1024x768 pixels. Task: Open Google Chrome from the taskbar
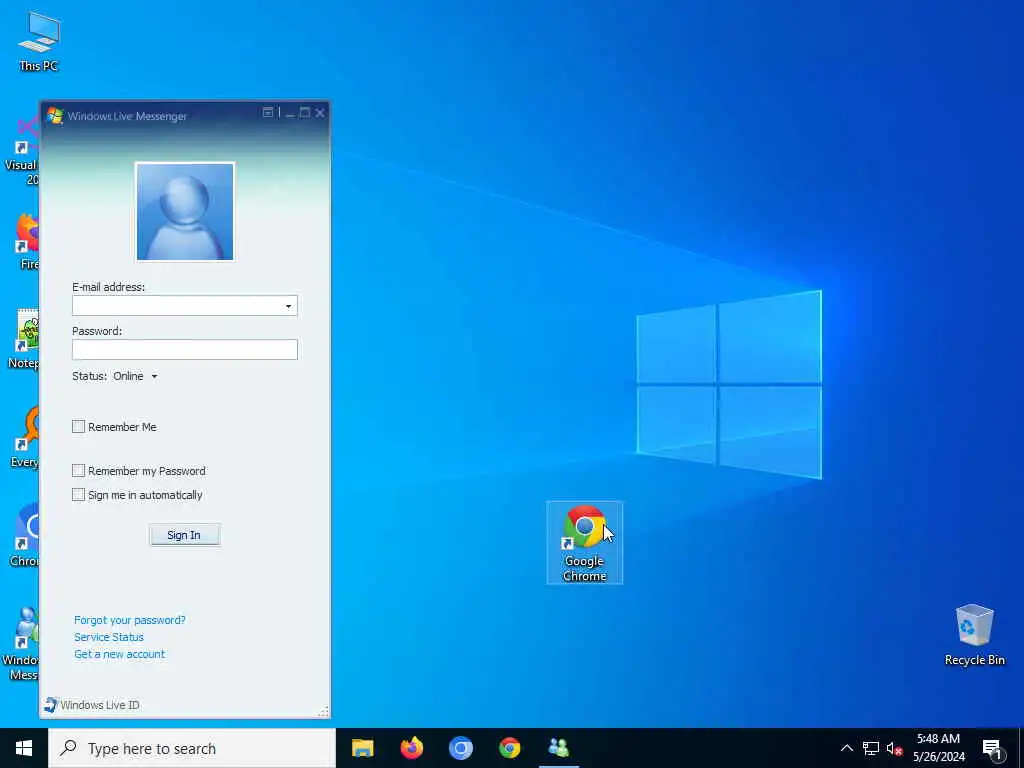[509, 748]
